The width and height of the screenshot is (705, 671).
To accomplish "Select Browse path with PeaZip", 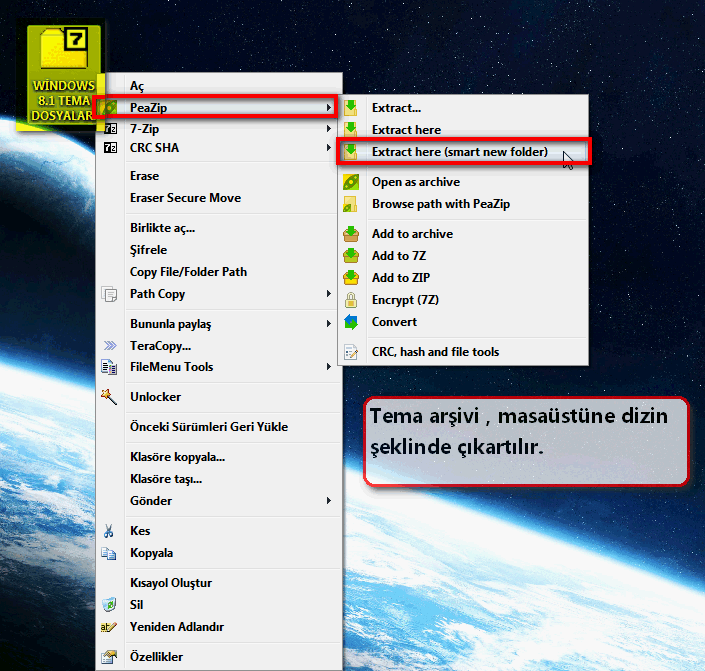I will tap(464, 204).
